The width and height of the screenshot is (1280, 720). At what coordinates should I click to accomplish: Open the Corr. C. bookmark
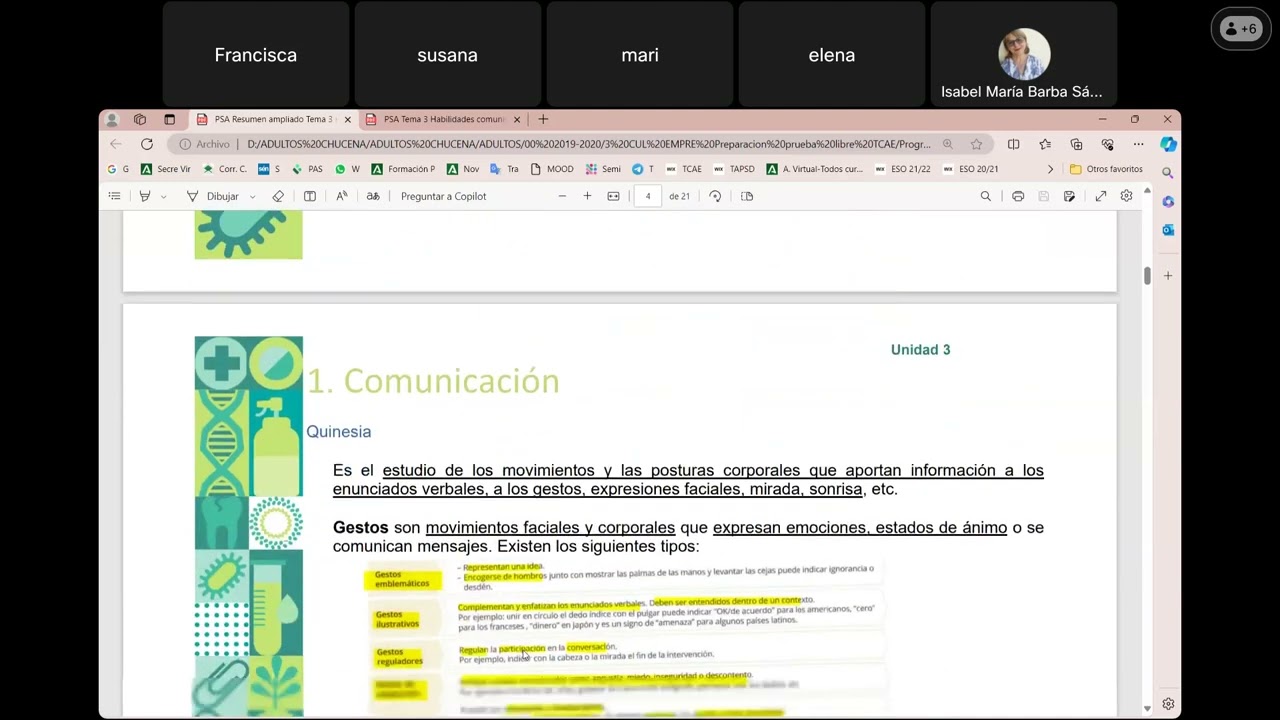click(x=224, y=169)
